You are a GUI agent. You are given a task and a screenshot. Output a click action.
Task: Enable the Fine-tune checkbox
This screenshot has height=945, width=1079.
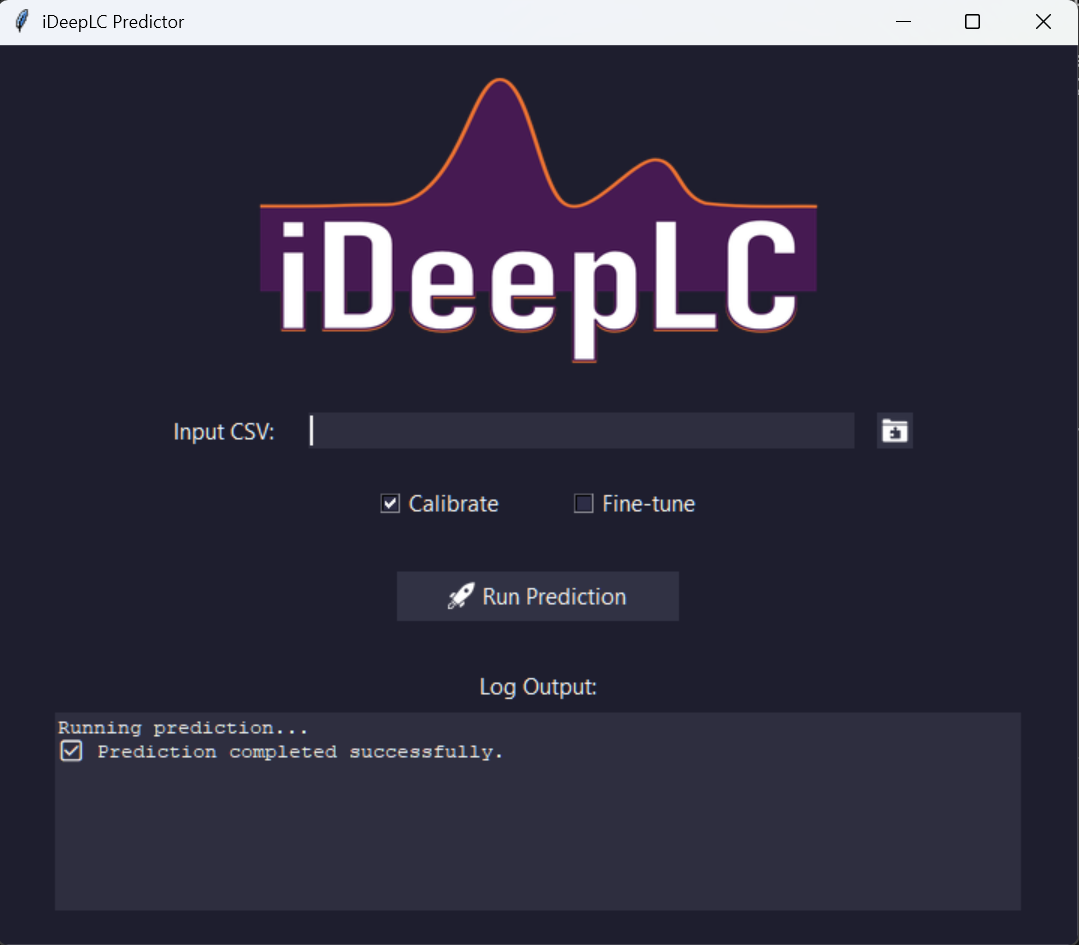584,504
